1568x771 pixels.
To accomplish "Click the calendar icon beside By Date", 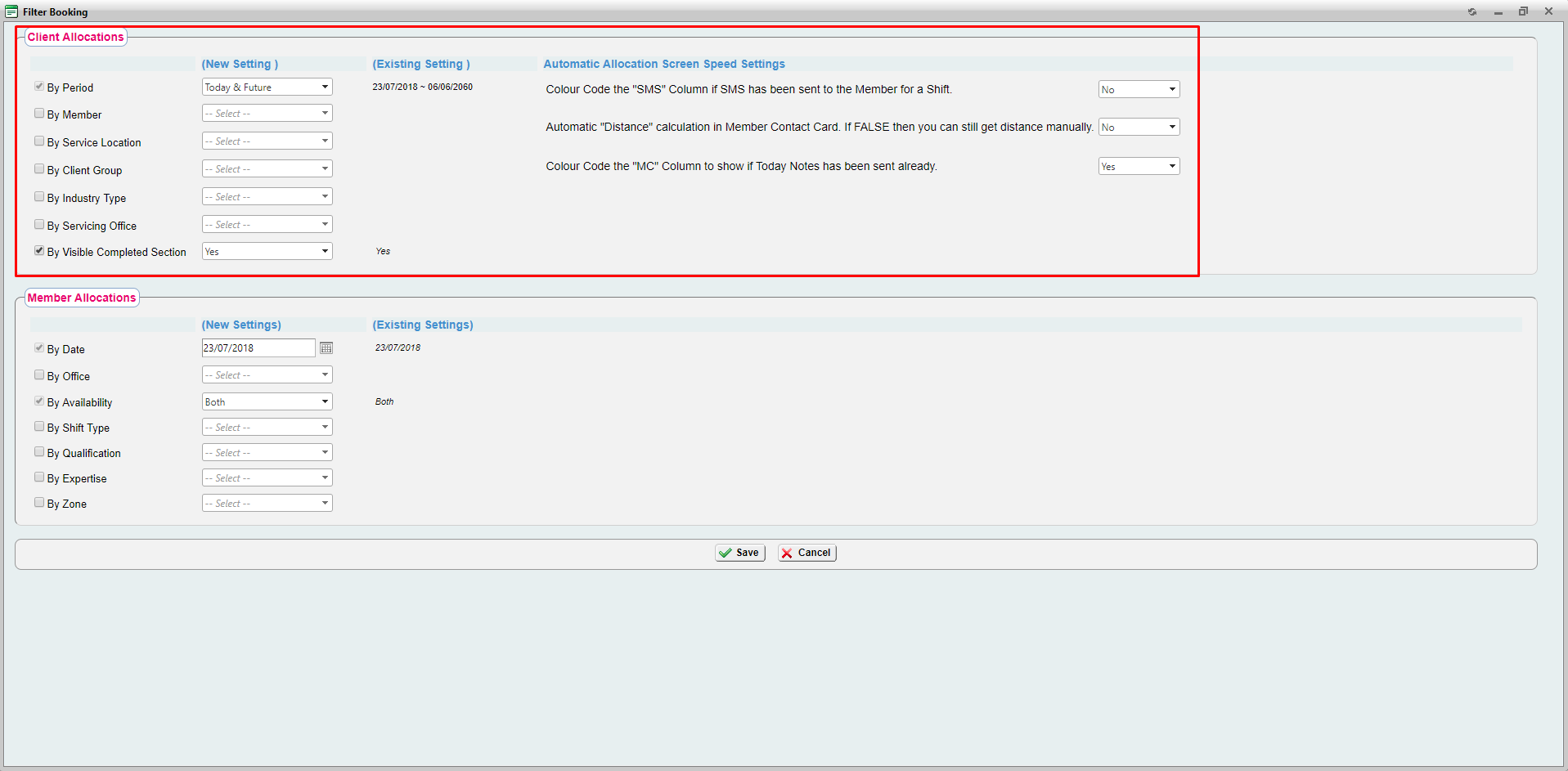I will click(x=326, y=348).
